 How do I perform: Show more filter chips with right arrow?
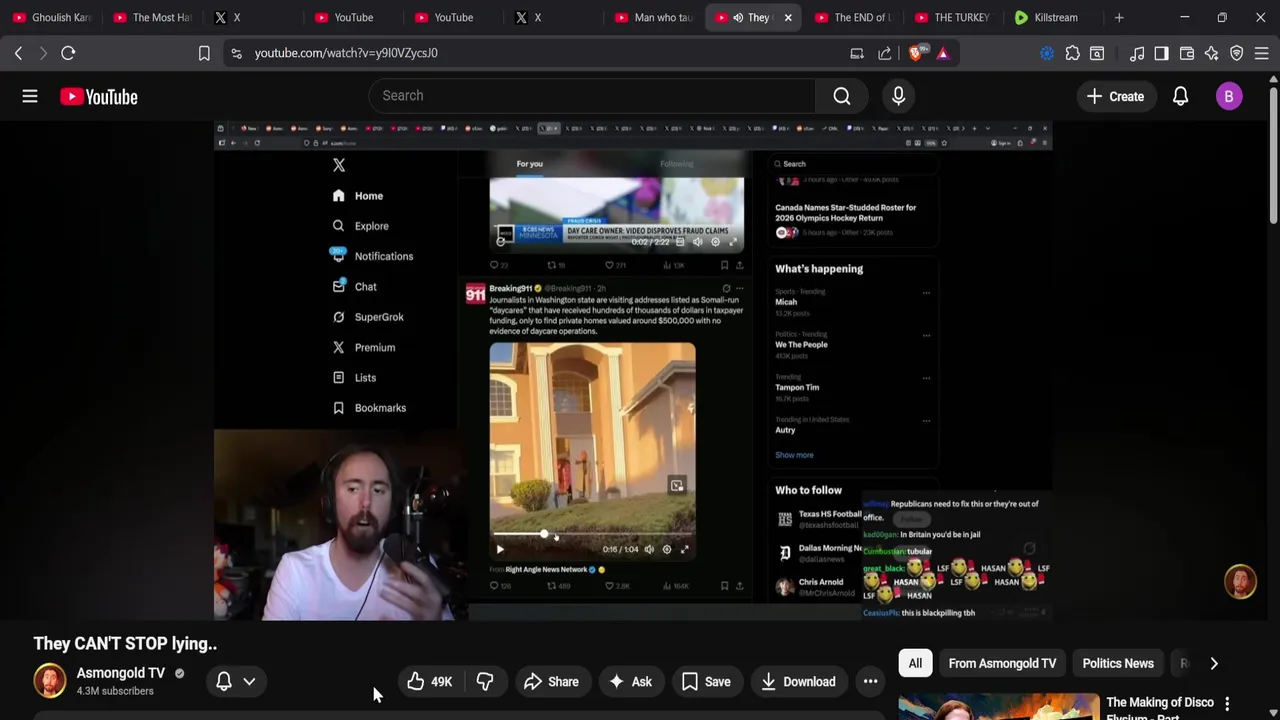coord(1214,663)
